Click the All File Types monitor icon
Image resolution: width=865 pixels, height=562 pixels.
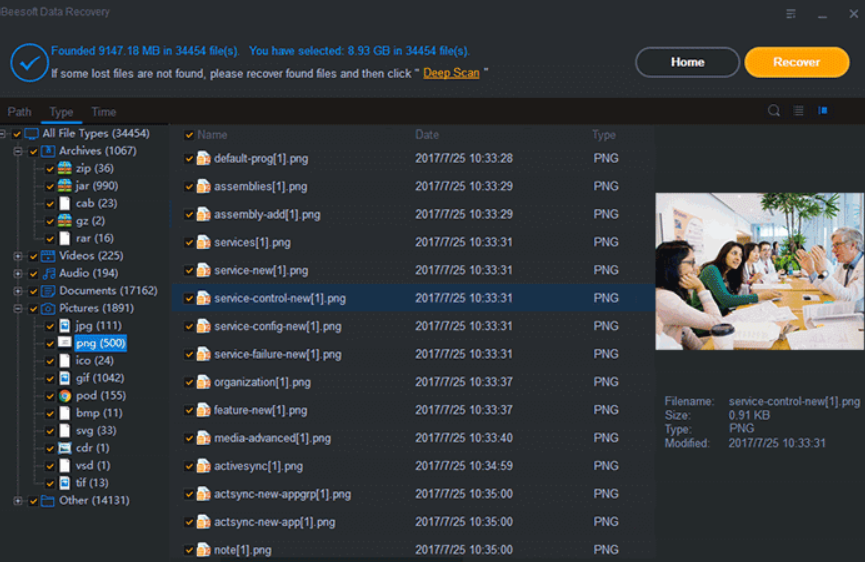pyautogui.click(x=31, y=133)
